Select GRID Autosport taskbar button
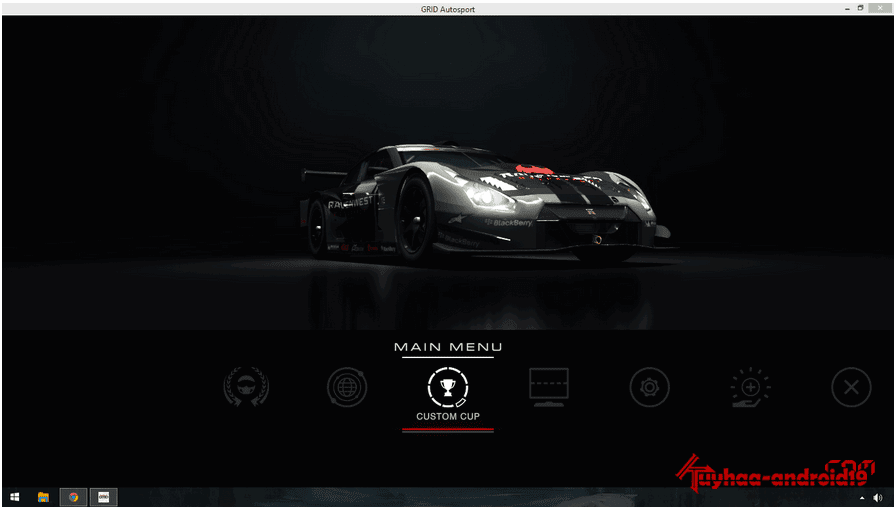Image resolution: width=896 pixels, height=508 pixels. tap(103, 497)
